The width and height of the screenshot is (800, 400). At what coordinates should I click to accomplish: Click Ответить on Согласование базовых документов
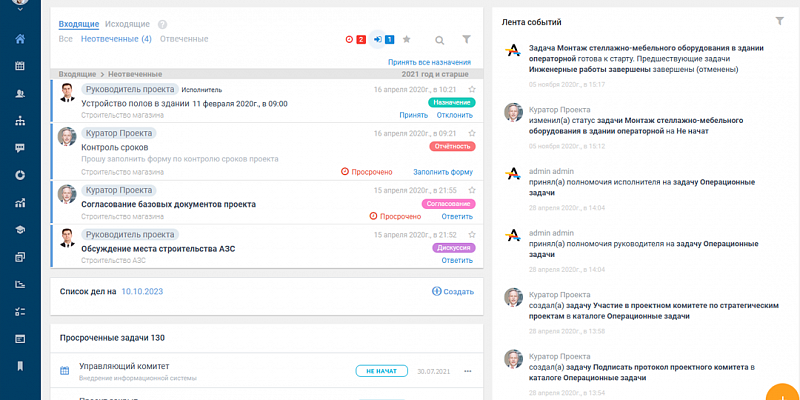(x=457, y=216)
